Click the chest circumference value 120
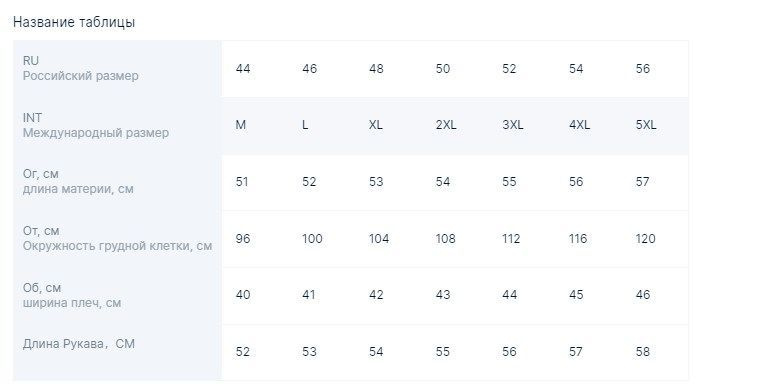The height and width of the screenshot is (389, 766). tap(645, 238)
